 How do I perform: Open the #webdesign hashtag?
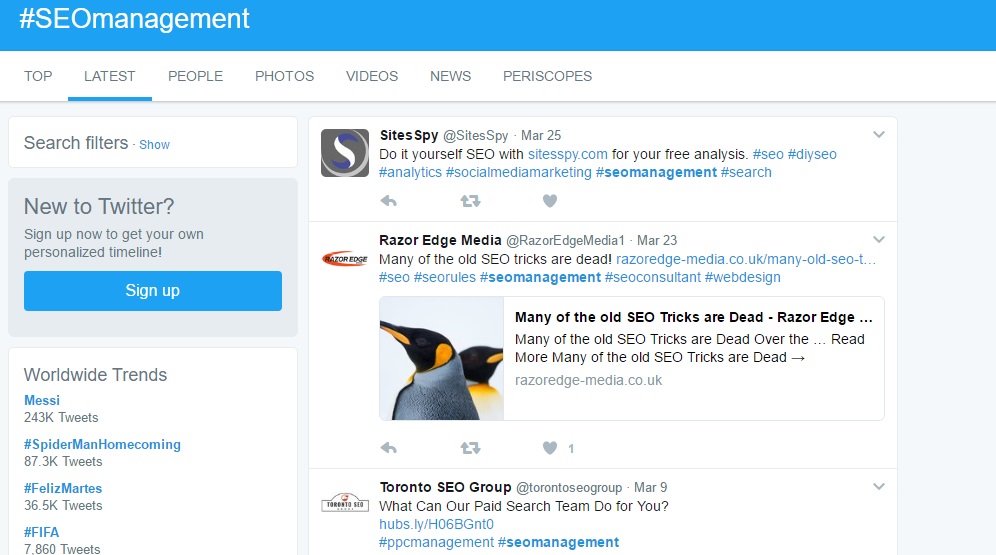(743, 278)
